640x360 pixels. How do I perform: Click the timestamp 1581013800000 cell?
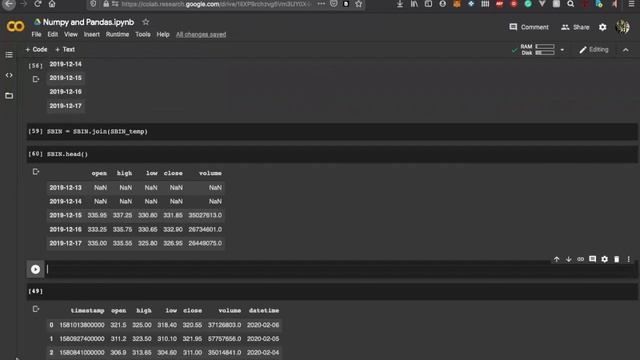coord(82,325)
